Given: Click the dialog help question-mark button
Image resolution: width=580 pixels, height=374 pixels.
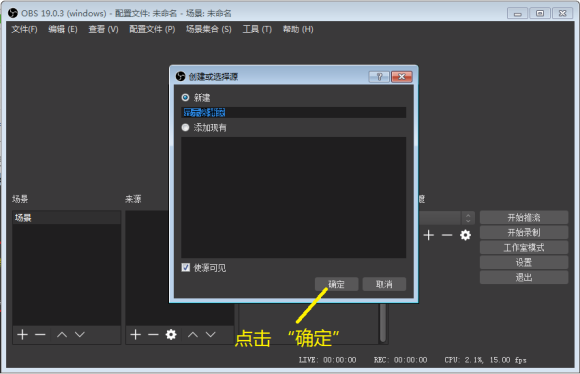Looking at the screenshot, I should 379,77.
